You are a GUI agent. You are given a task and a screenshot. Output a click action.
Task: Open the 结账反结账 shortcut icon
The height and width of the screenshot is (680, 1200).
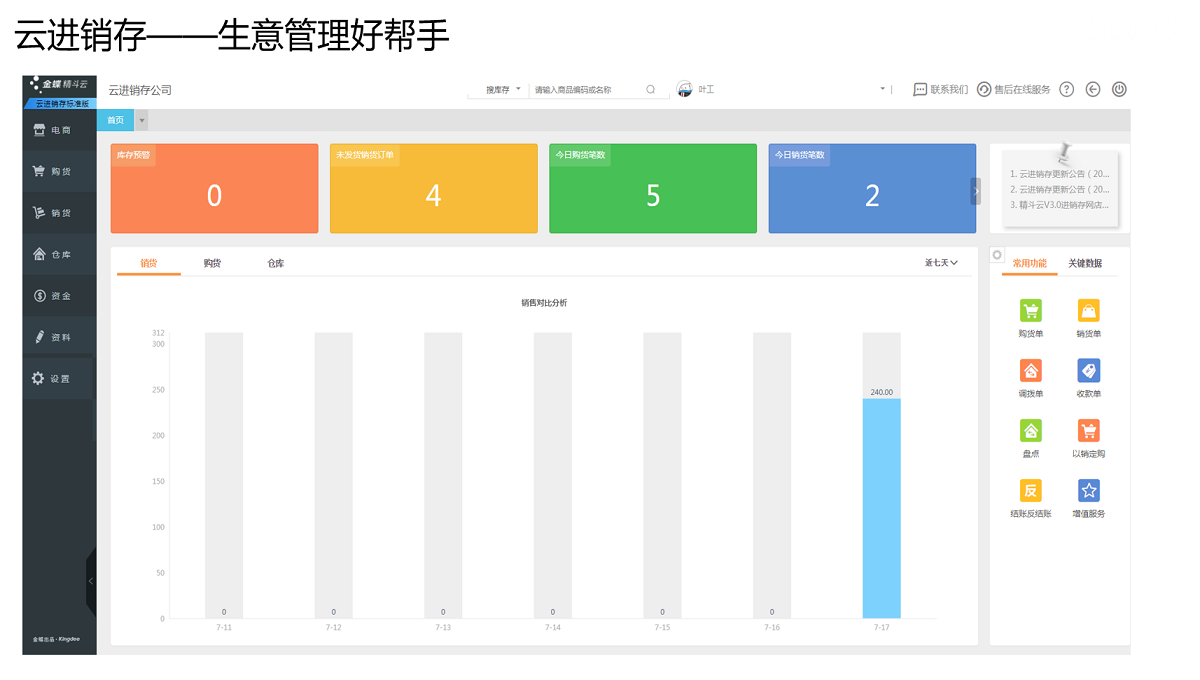click(1030, 491)
